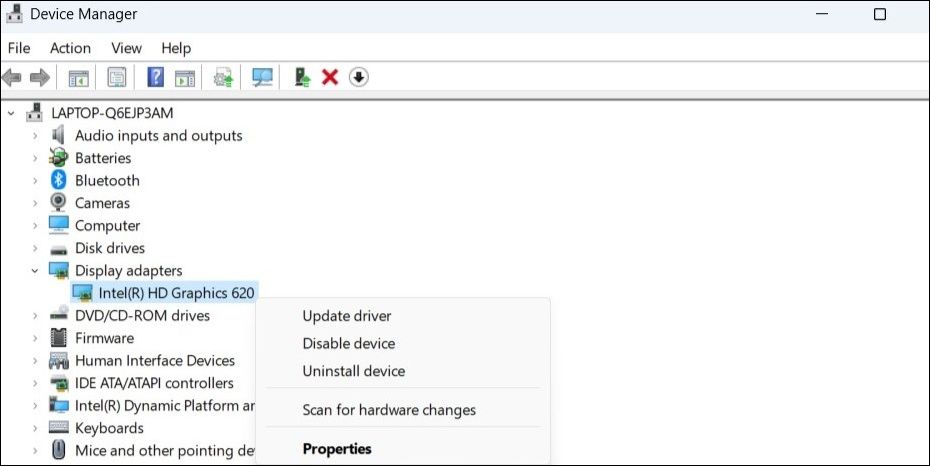Select the IDE ATA/ATAPI controllers label
Screen dimensions: 930x466
pos(154,383)
